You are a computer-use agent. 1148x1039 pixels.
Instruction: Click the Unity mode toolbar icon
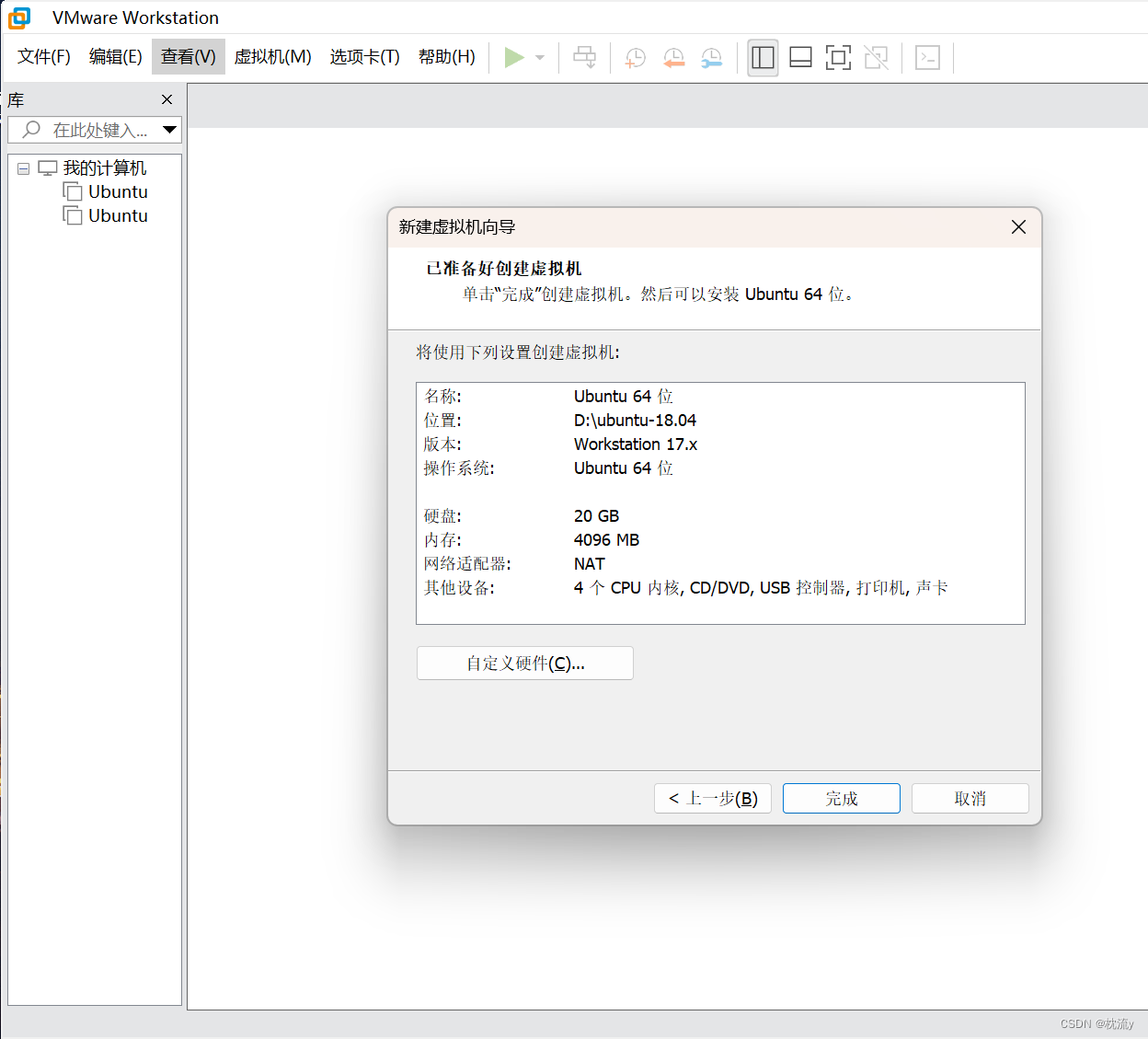click(x=877, y=58)
